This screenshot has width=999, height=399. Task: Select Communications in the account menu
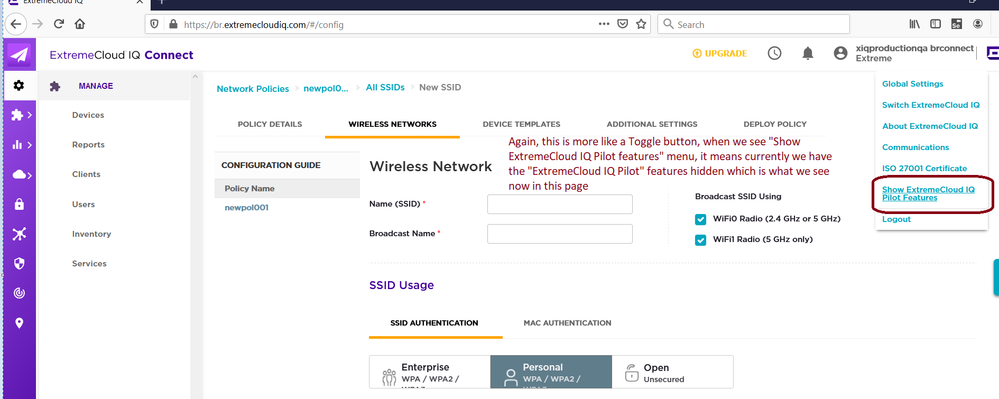[916, 147]
